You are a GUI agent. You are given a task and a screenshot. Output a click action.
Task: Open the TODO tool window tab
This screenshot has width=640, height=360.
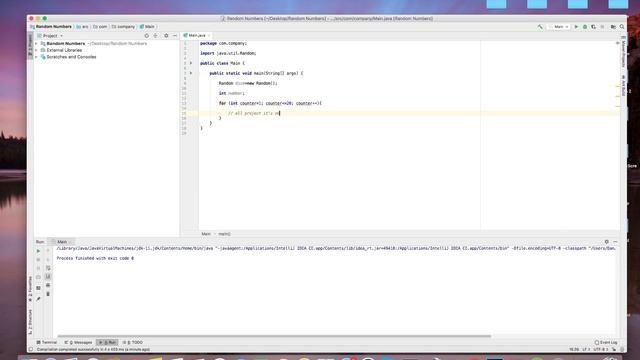tap(133, 342)
